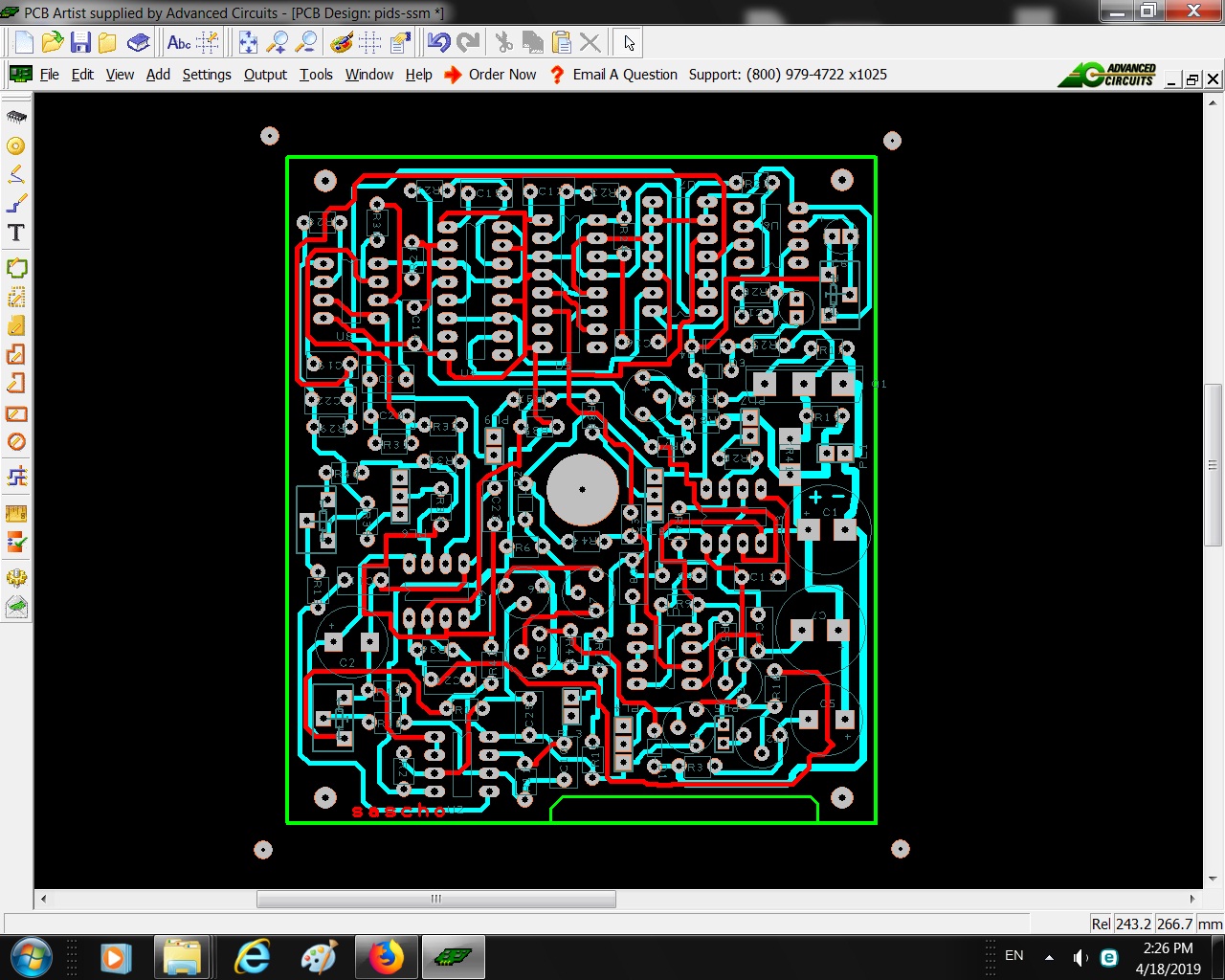Open the color palette settings icon
This screenshot has height=980, width=1225.
tap(341, 42)
